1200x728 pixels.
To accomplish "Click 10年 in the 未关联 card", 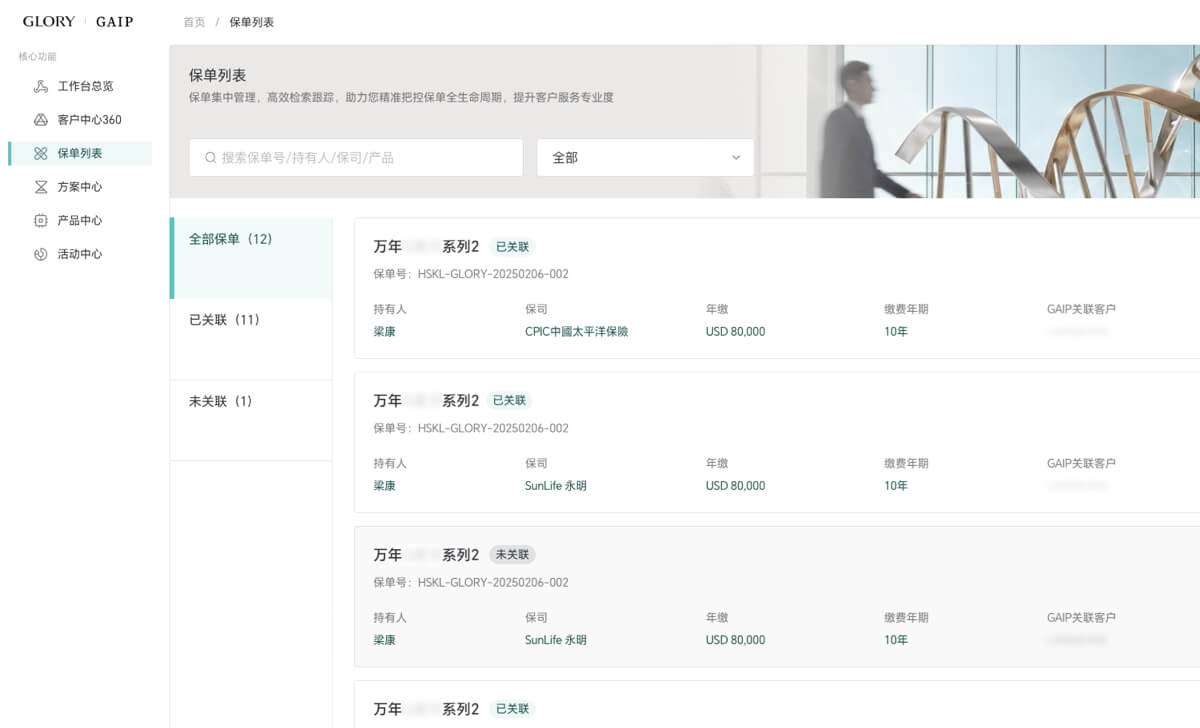I will coord(896,640).
